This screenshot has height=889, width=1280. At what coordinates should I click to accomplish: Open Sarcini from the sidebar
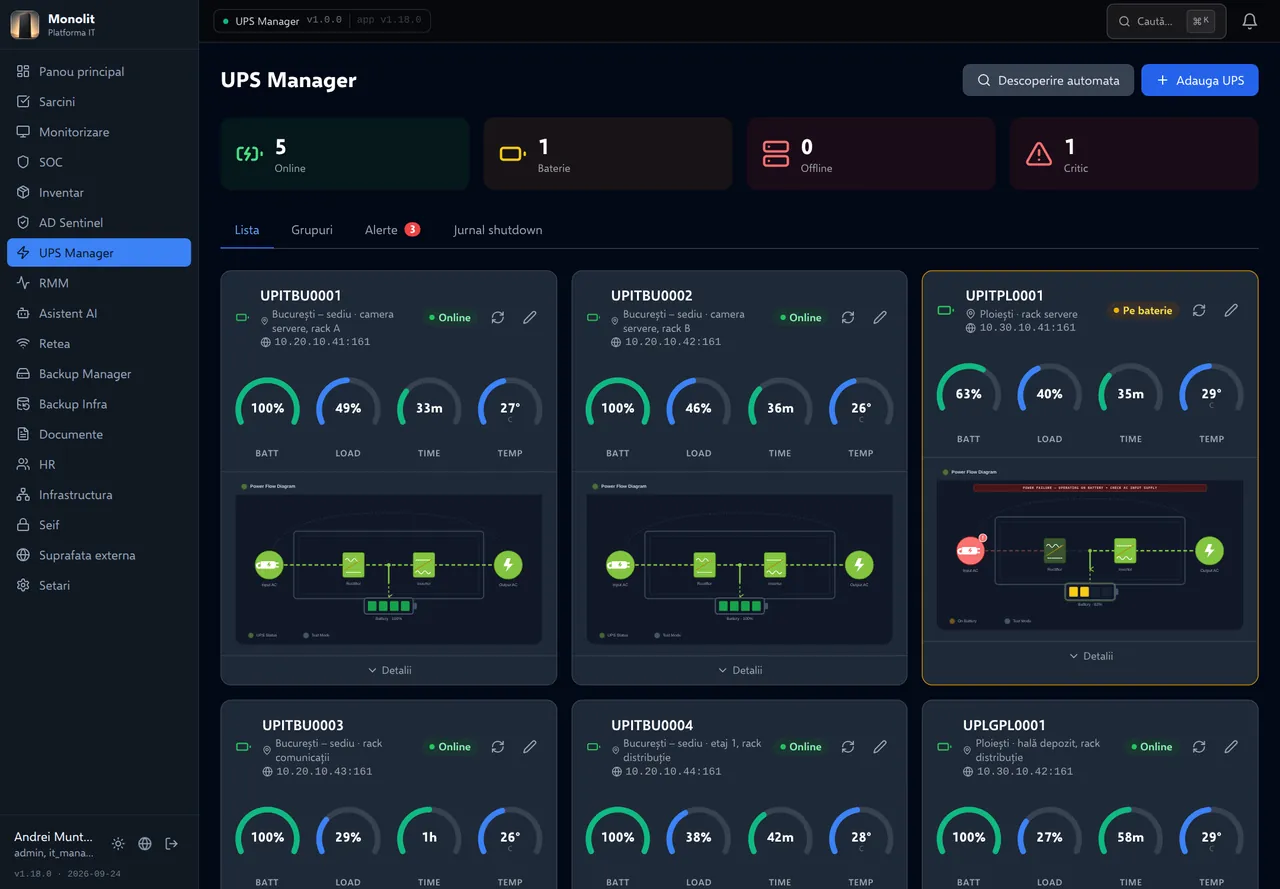(x=99, y=102)
